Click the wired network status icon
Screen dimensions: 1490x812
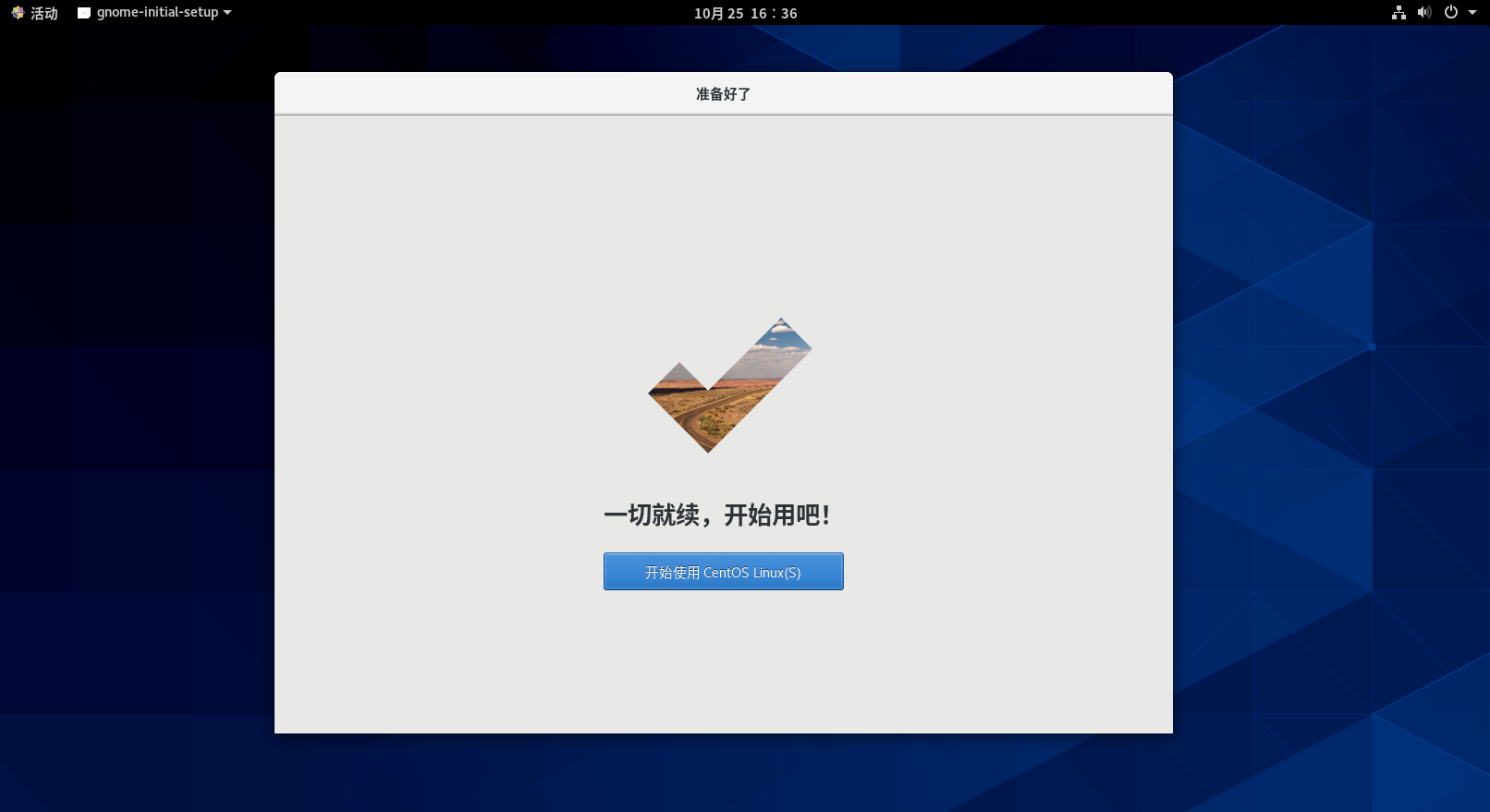1398,13
